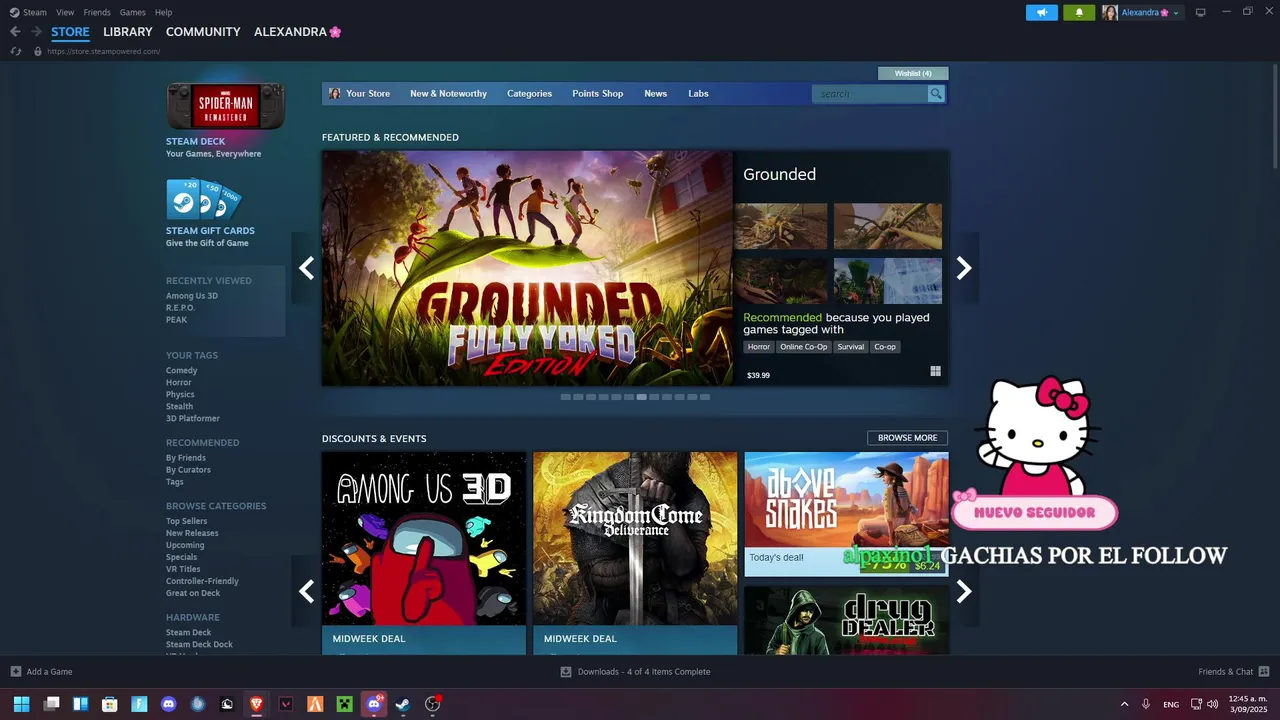Open the Downloads manager icon
Image resolution: width=1280 pixels, height=720 pixels.
[566, 672]
